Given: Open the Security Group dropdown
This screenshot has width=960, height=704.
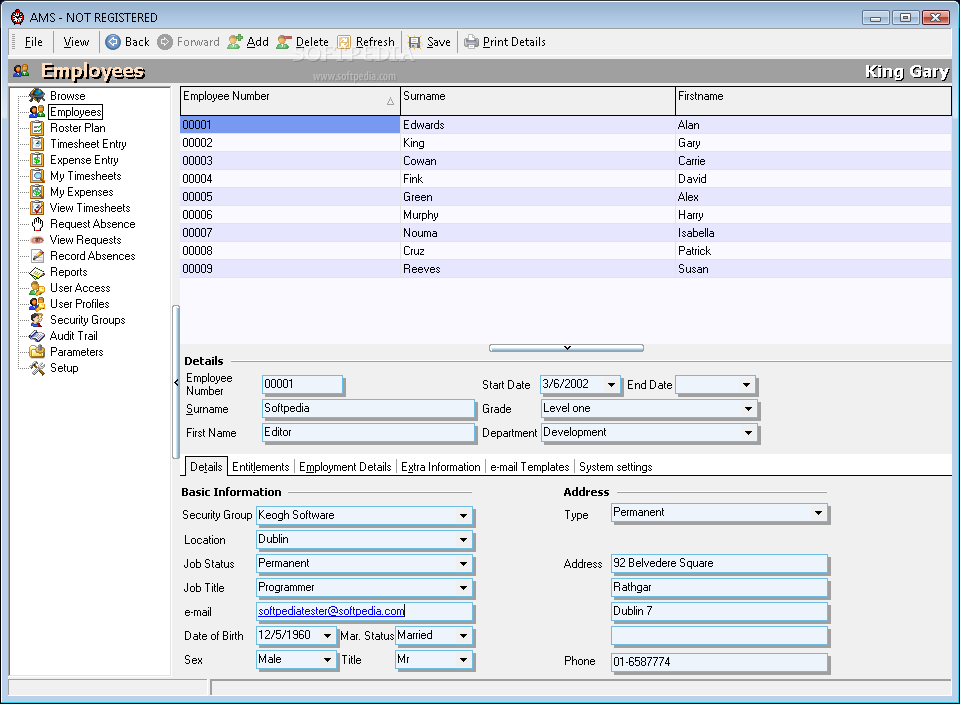Looking at the screenshot, I should point(463,515).
